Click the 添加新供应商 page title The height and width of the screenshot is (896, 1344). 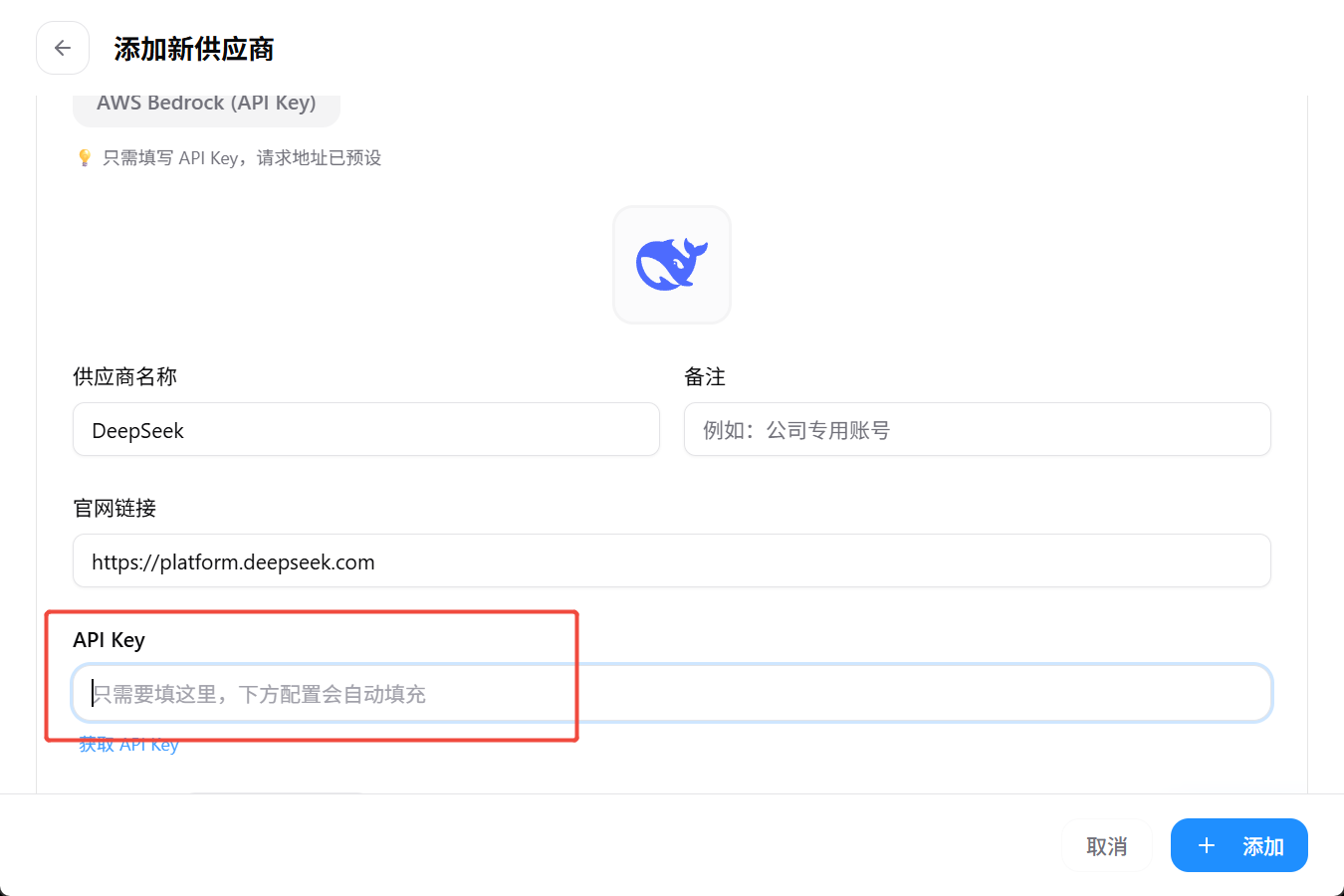pos(194,49)
